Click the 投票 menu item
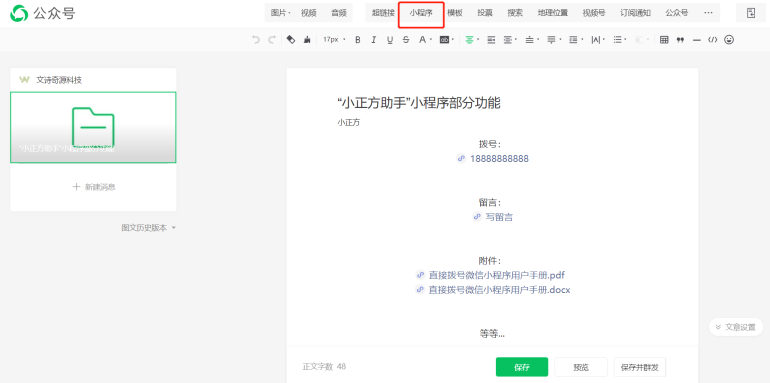 coord(485,13)
